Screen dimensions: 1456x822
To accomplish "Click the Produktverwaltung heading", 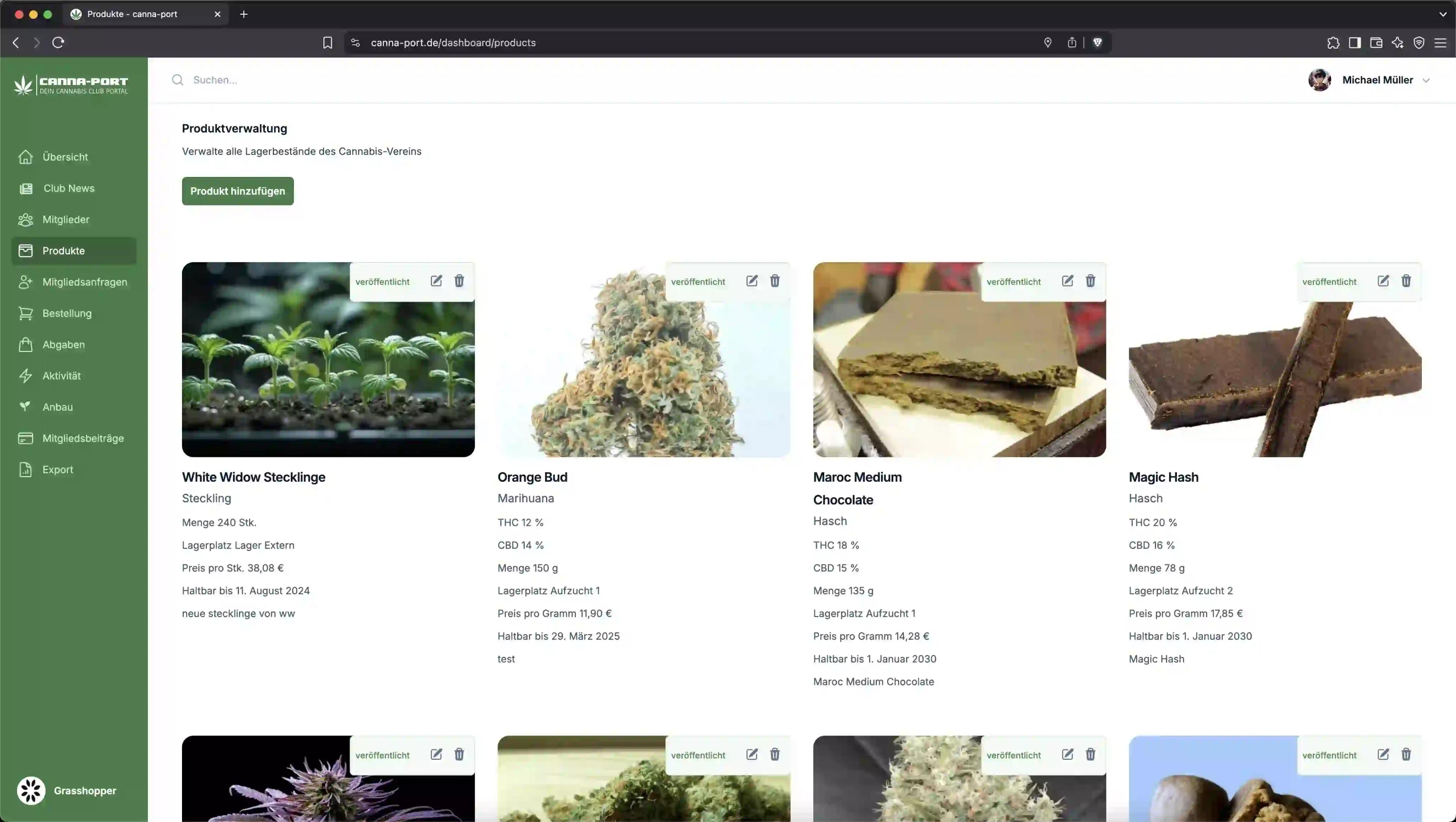I will click(x=235, y=128).
